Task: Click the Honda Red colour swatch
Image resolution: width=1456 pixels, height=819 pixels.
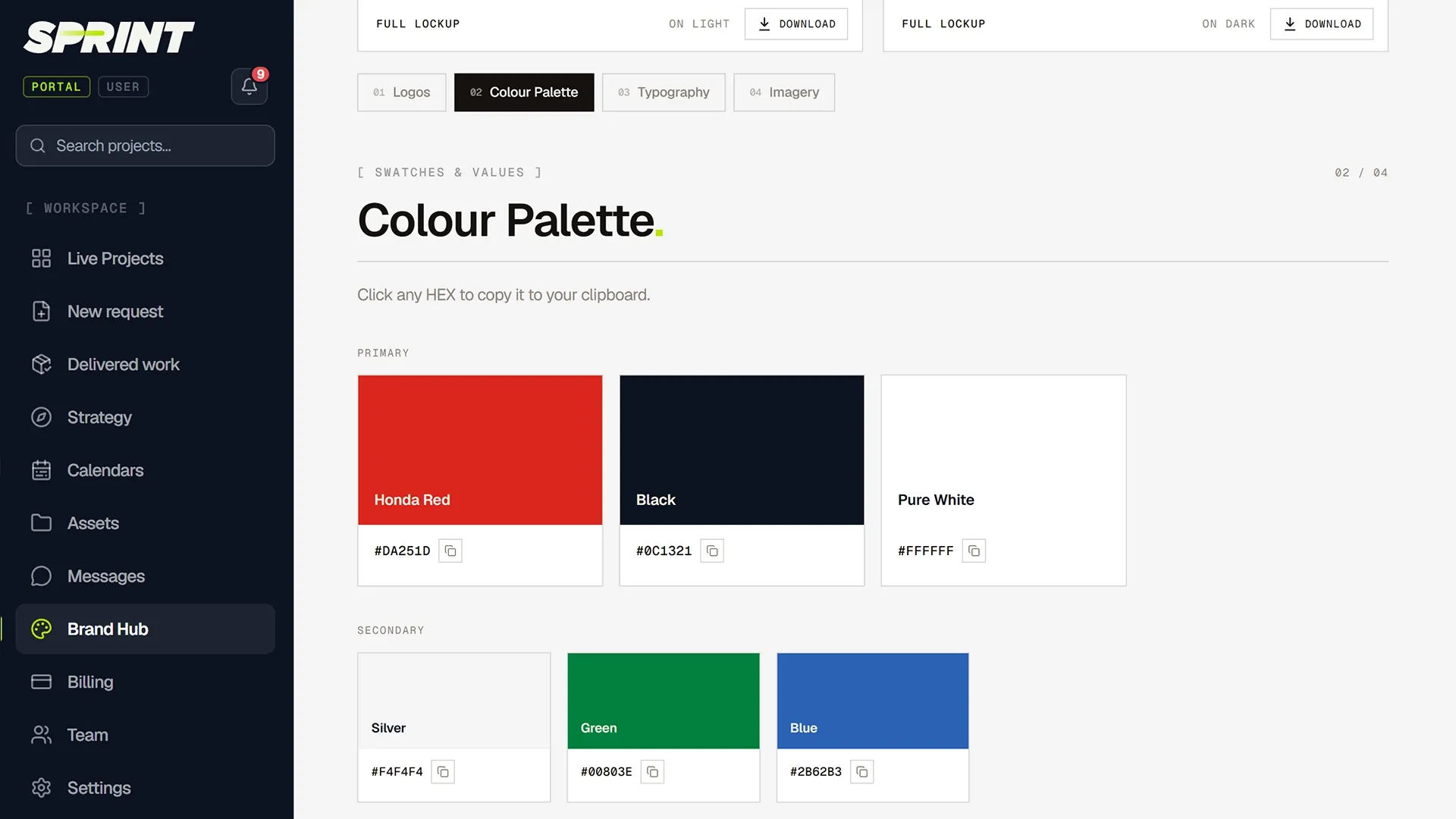Action: [x=480, y=450]
